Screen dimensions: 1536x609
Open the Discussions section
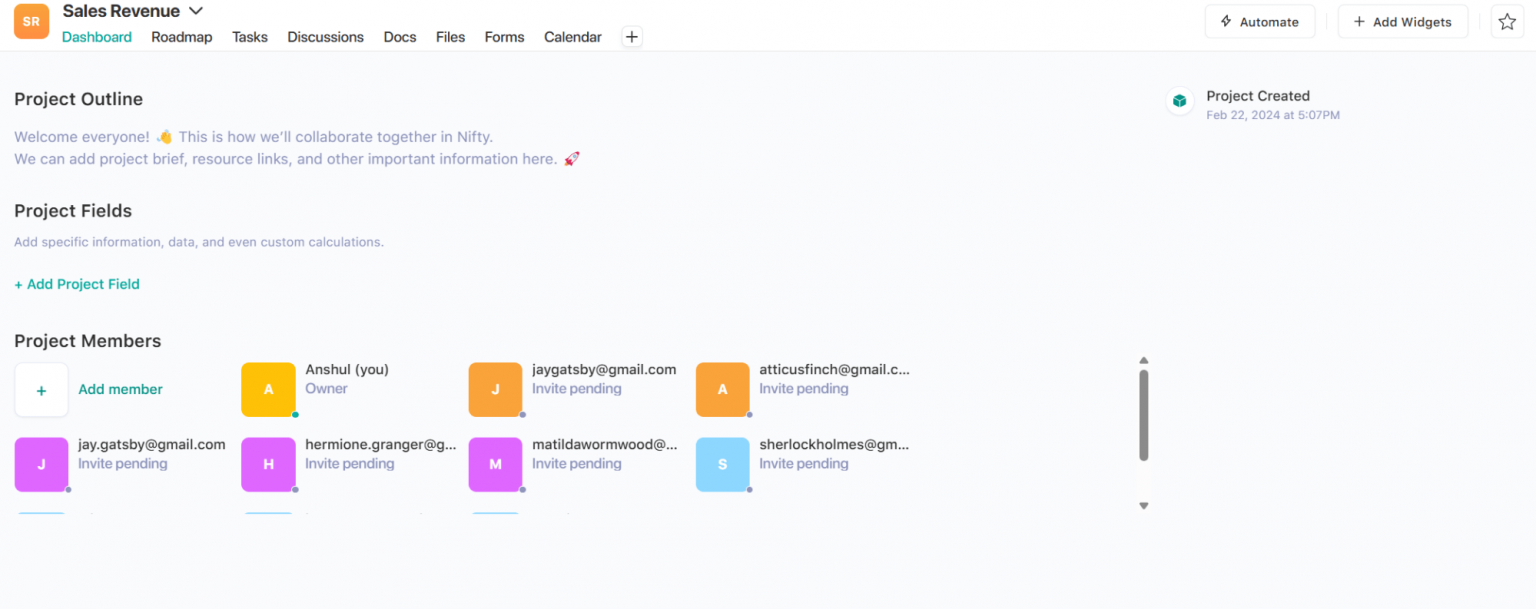click(325, 36)
